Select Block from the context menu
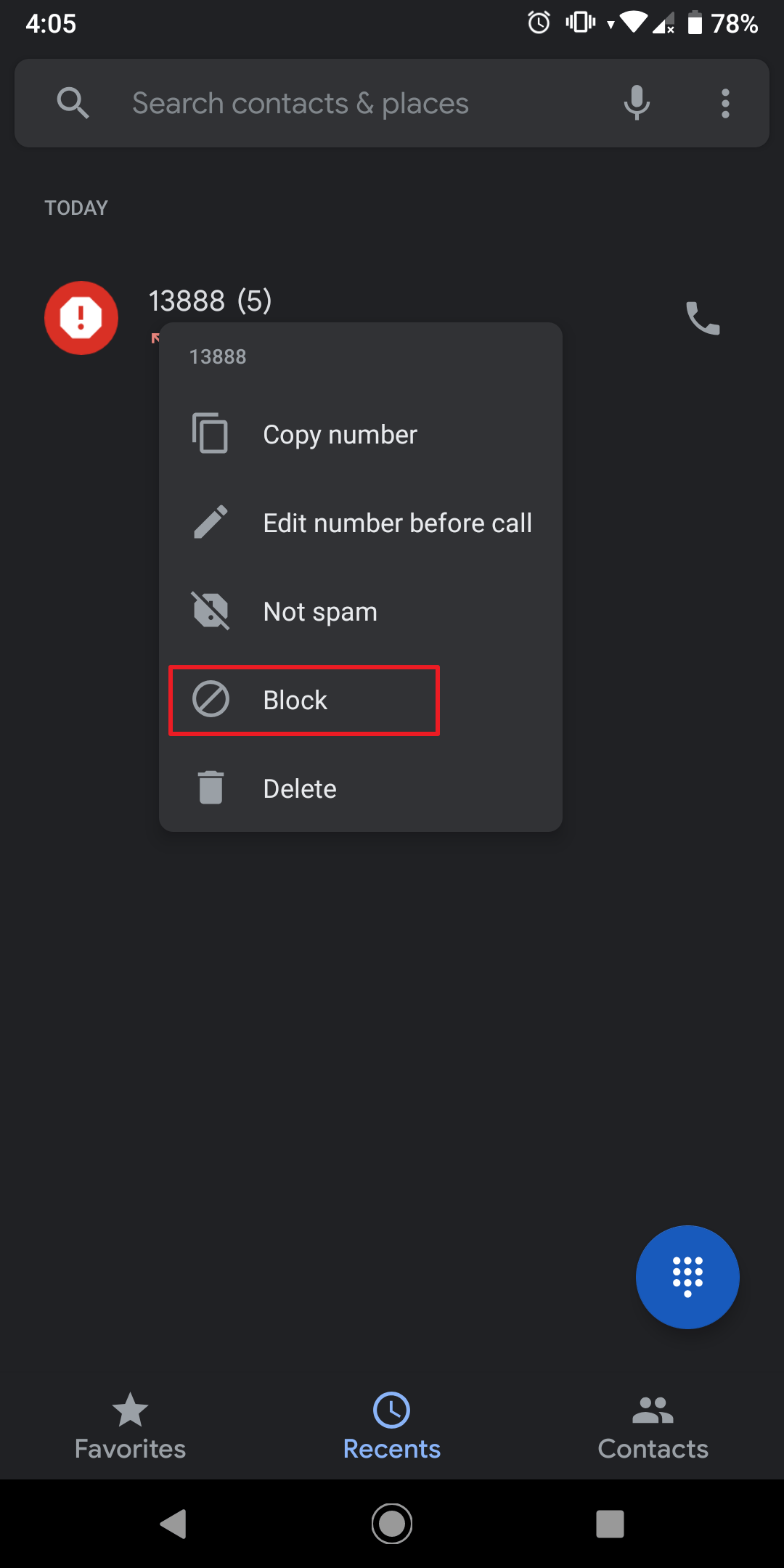This screenshot has width=784, height=1568. coord(295,701)
